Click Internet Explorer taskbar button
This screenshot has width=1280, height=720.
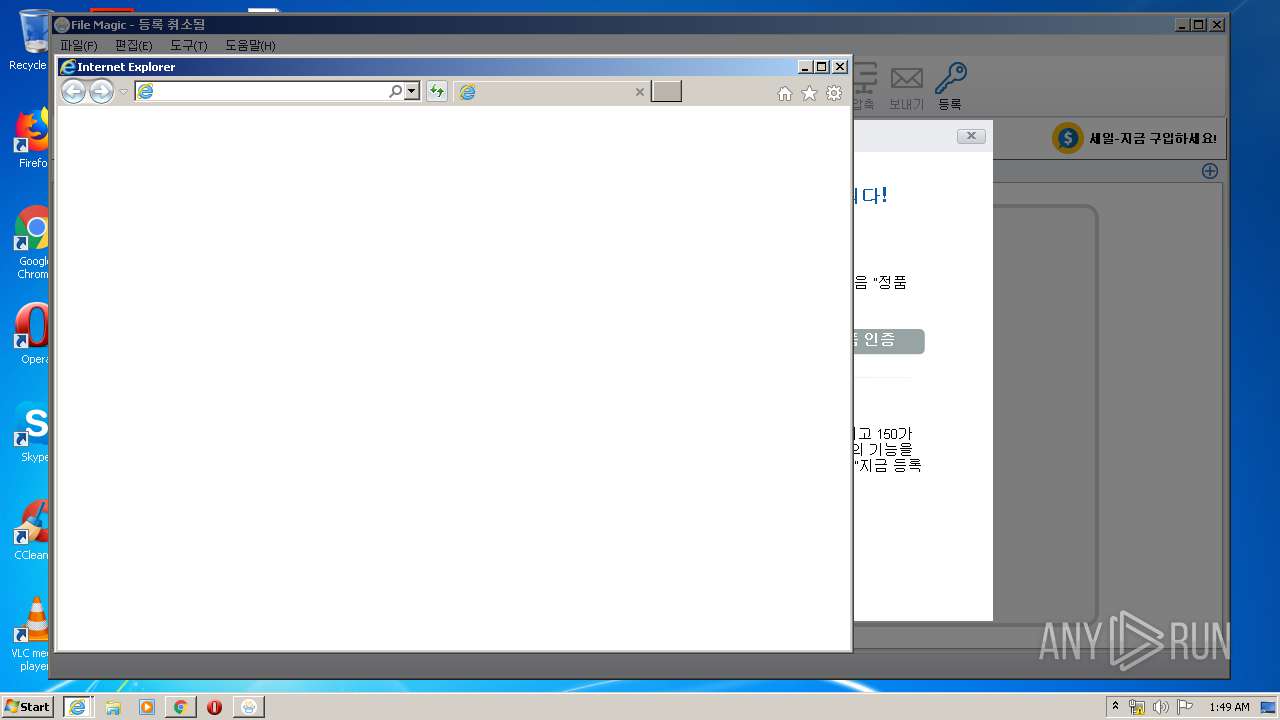(x=77, y=707)
